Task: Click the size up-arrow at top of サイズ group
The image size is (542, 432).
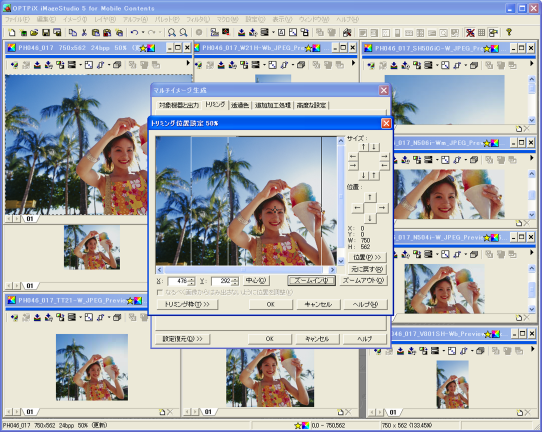Action: [x=363, y=147]
